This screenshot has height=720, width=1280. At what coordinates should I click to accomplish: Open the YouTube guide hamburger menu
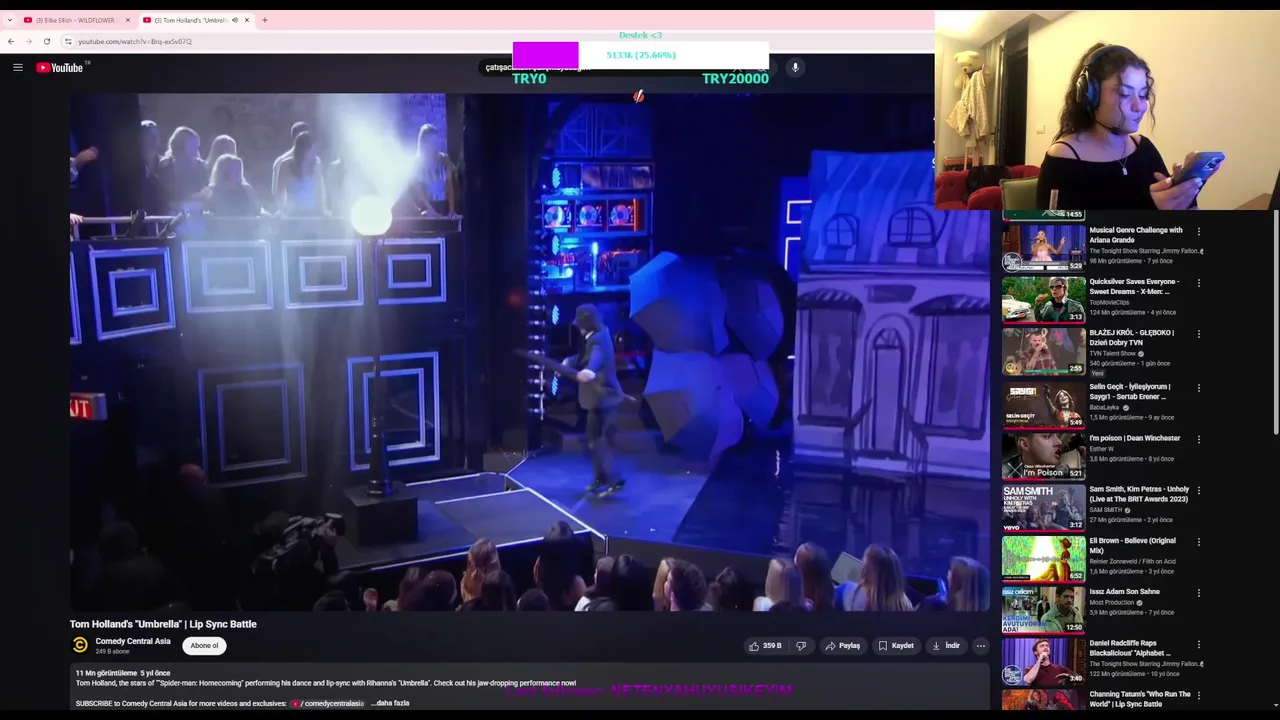pyautogui.click(x=17, y=67)
